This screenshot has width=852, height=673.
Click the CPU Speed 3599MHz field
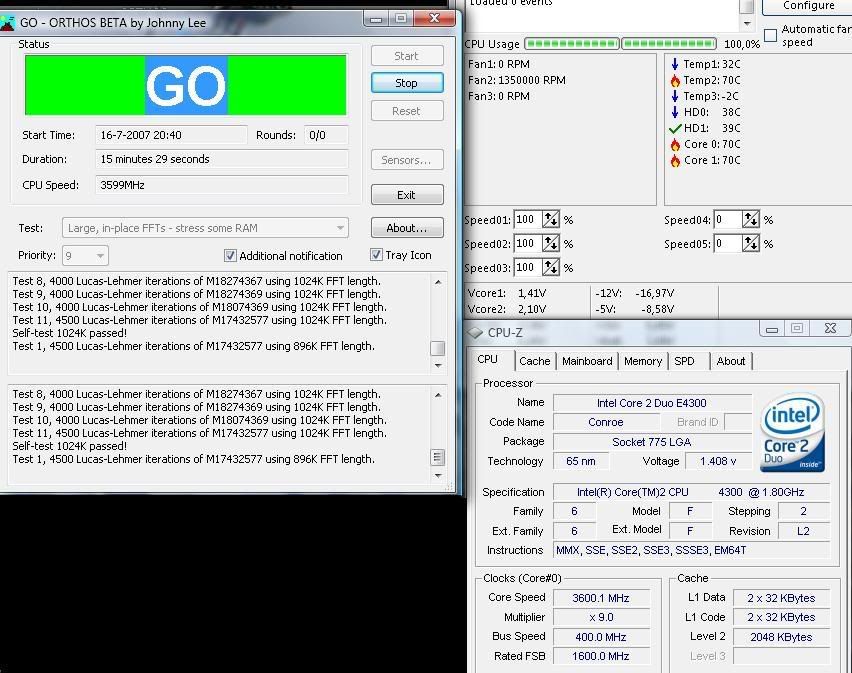click(222, 185)
